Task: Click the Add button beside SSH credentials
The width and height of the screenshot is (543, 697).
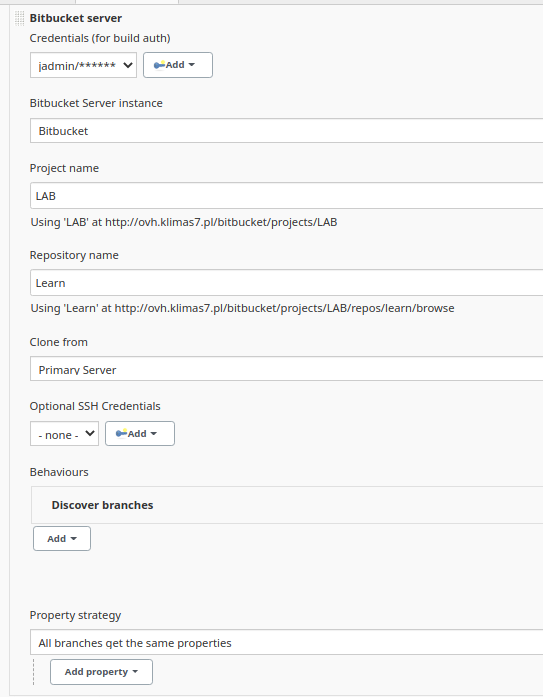Action: tap(140, 433)
